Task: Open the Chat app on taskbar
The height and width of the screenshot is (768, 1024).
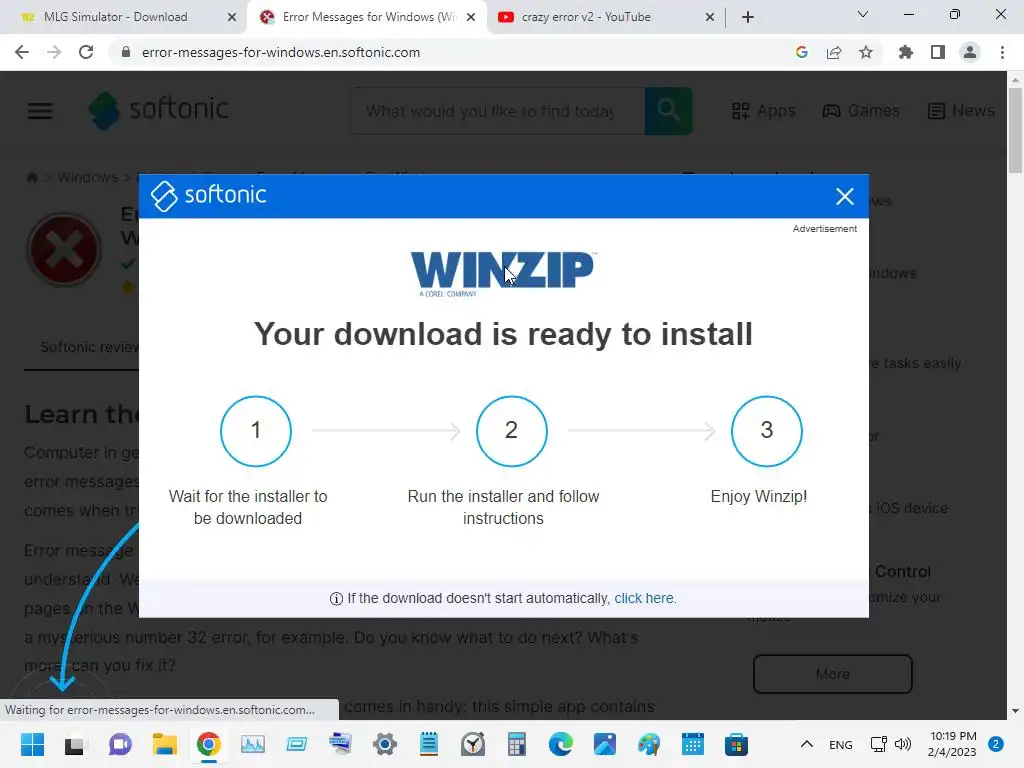Action: 120,744
